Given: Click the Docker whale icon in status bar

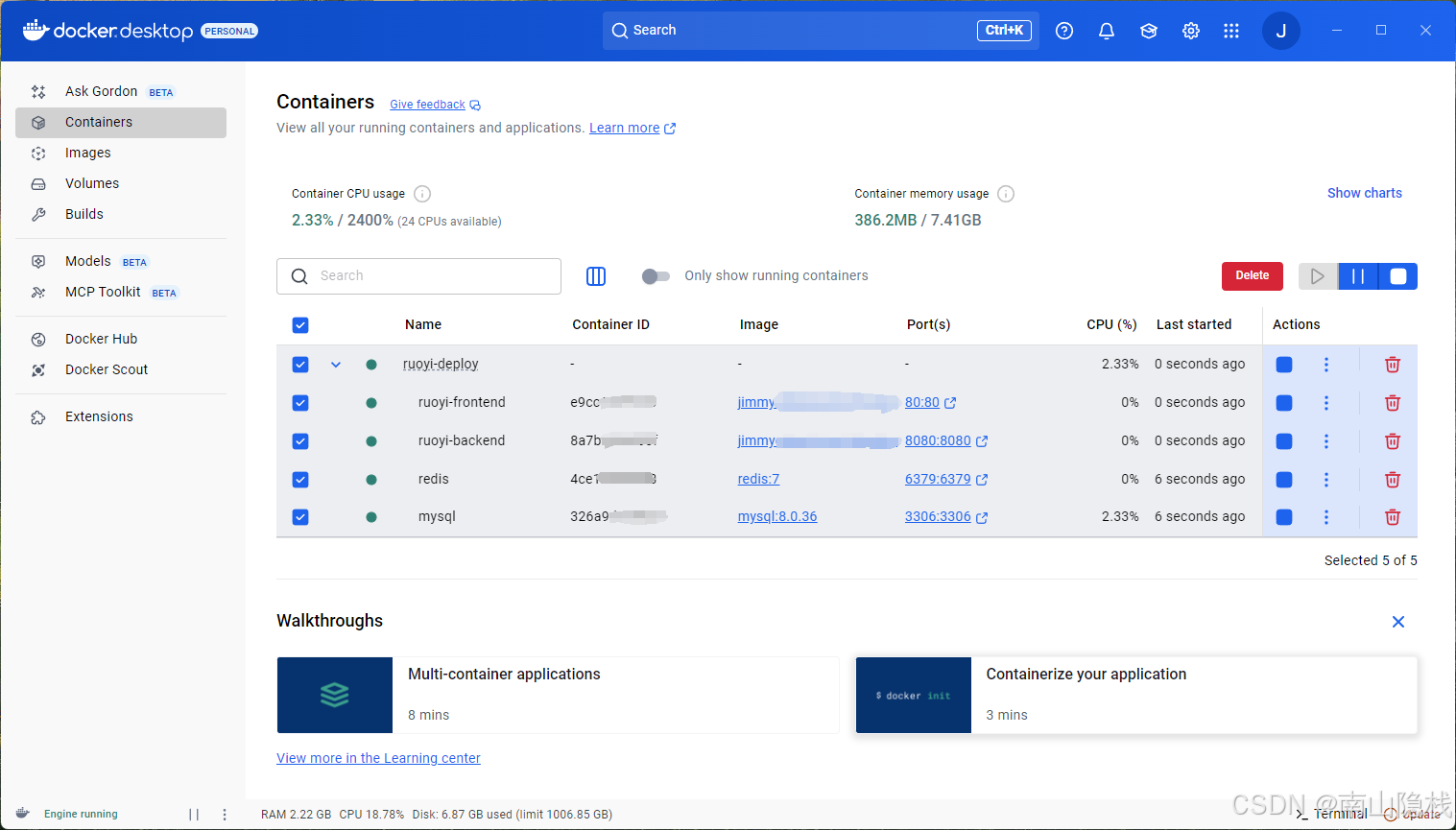Looking at the screenshot, I should tap(23, 814).
